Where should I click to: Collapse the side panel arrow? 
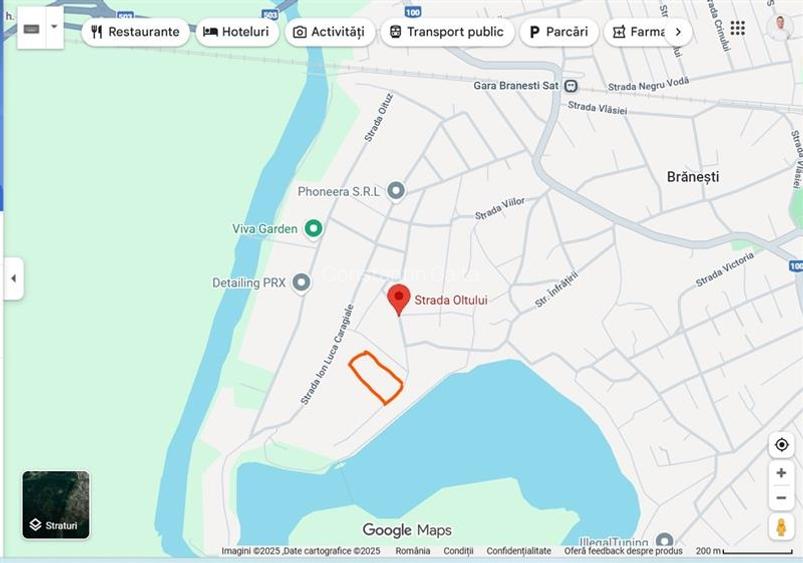tap(13, 279)
